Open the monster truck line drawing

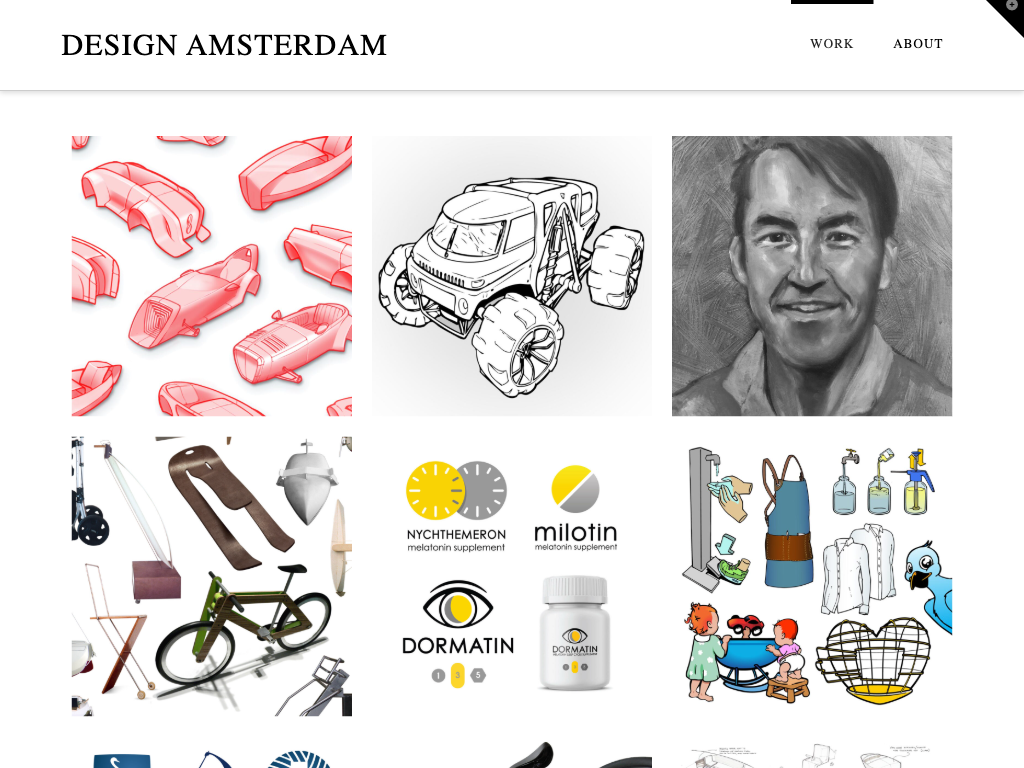click(512, 276)
